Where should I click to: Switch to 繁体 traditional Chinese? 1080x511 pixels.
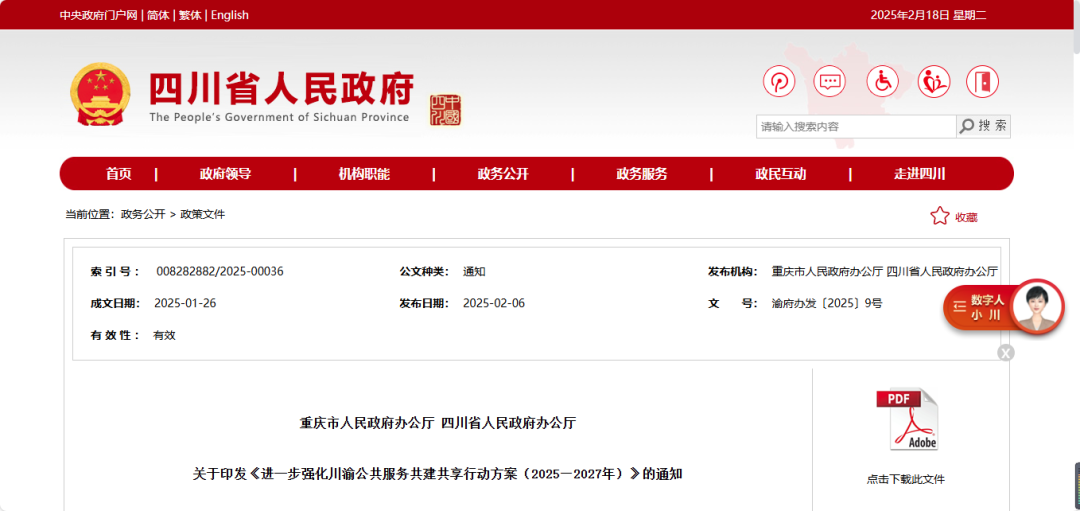tap(190, 15)
